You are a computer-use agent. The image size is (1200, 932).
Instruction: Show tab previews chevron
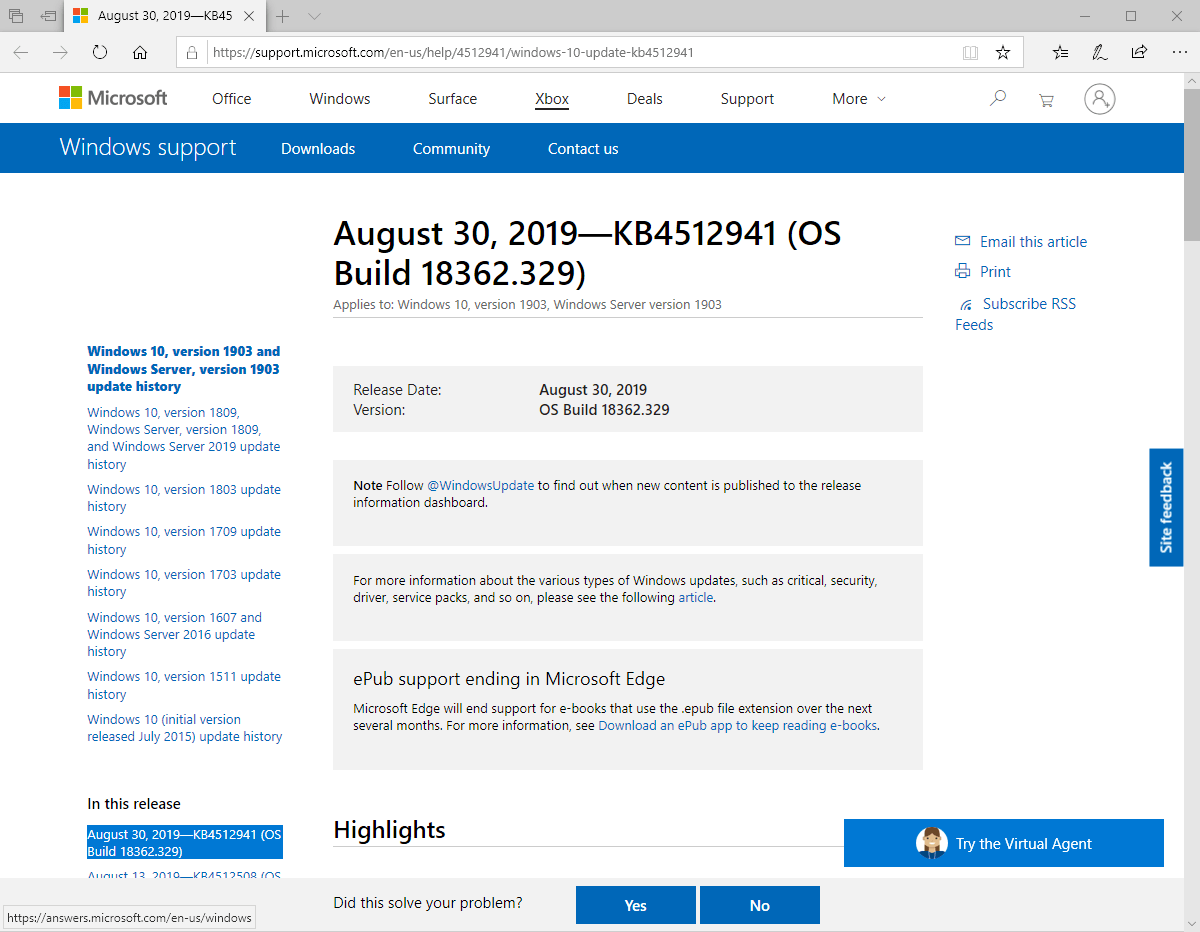tap(314, 16)
